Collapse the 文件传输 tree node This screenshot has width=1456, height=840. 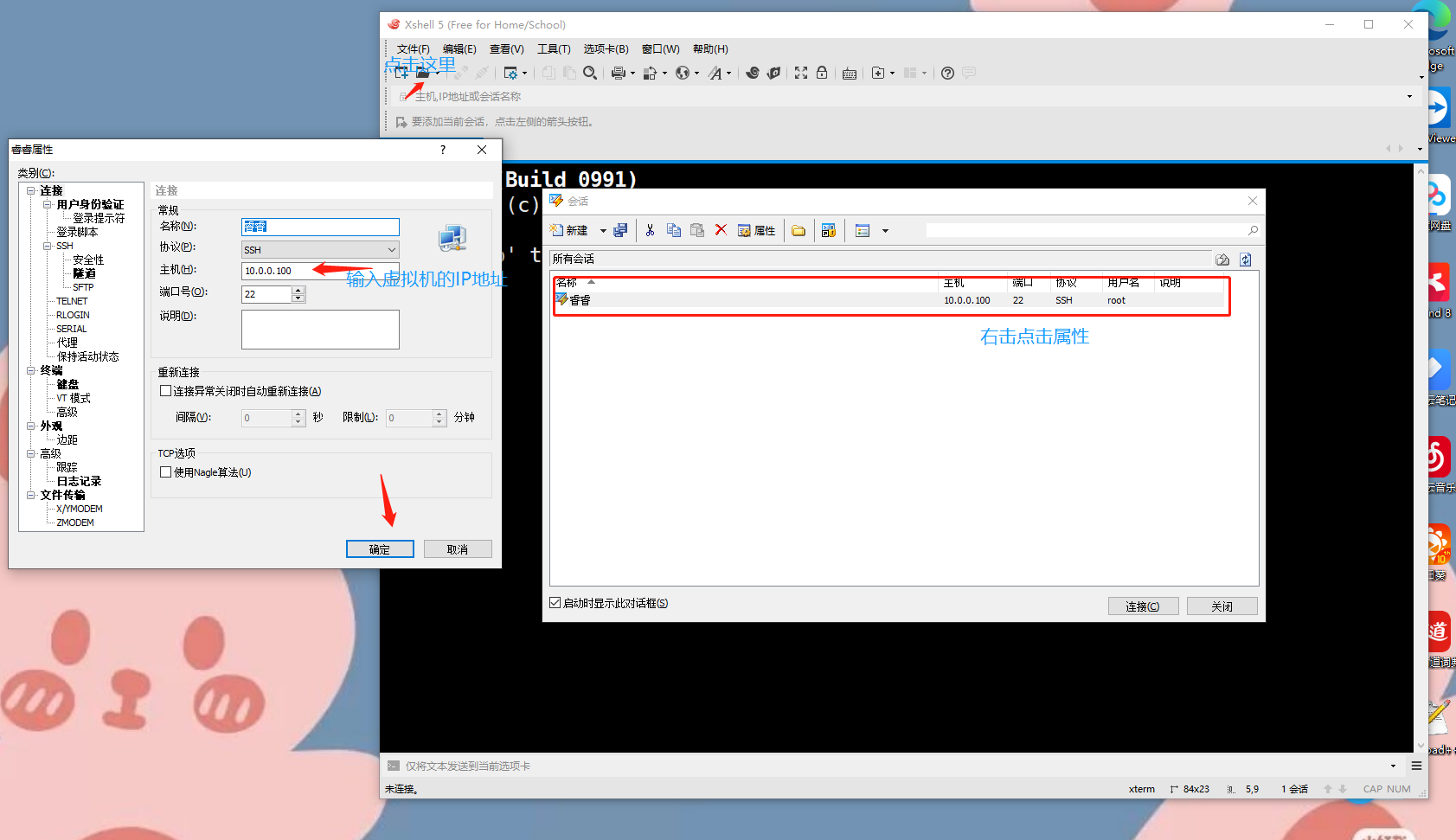point(31,495)
